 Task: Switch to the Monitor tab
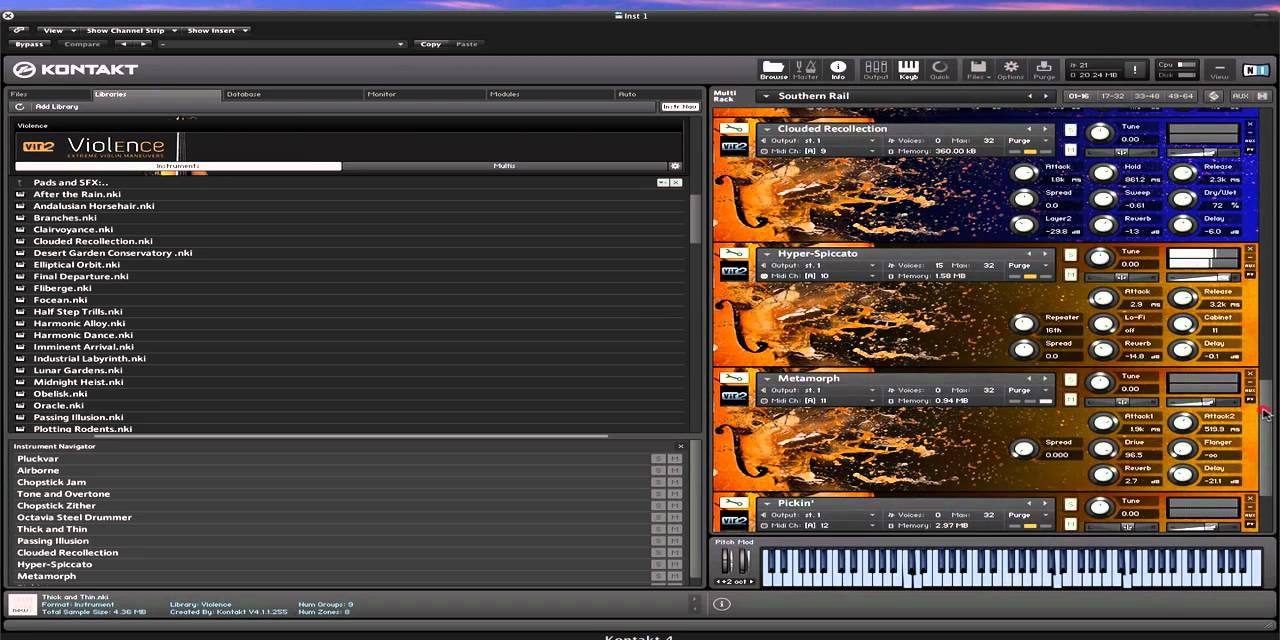click(424, 94)
